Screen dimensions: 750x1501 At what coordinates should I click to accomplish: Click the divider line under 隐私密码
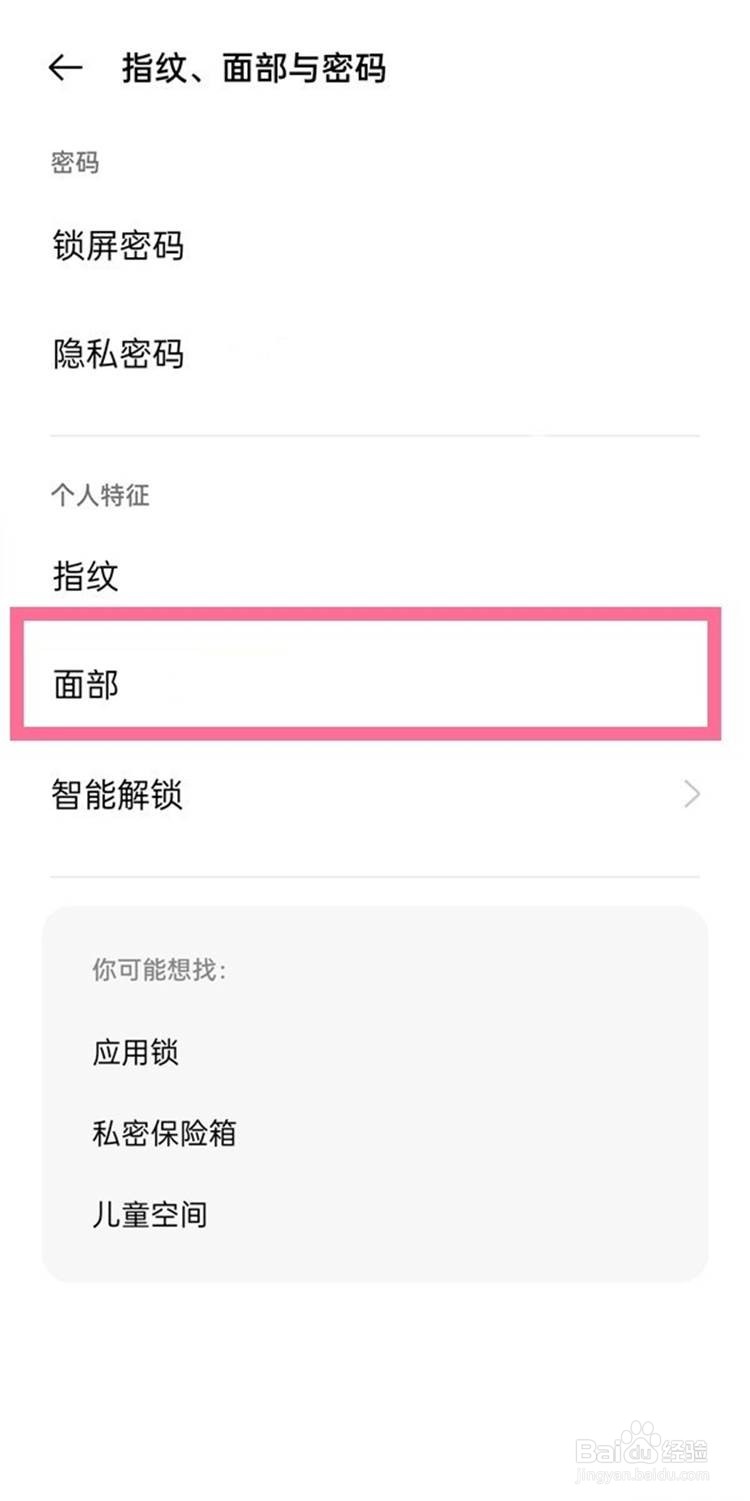375,436
